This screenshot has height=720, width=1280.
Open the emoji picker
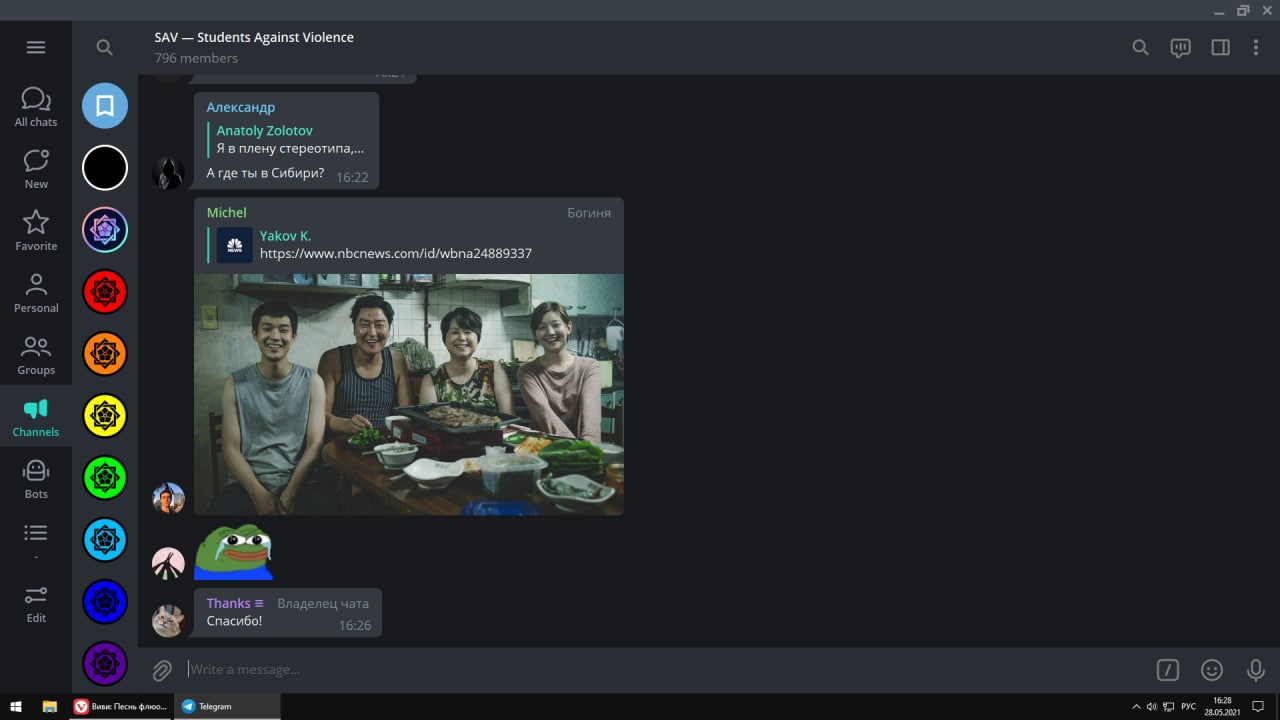click(1212, 670)
